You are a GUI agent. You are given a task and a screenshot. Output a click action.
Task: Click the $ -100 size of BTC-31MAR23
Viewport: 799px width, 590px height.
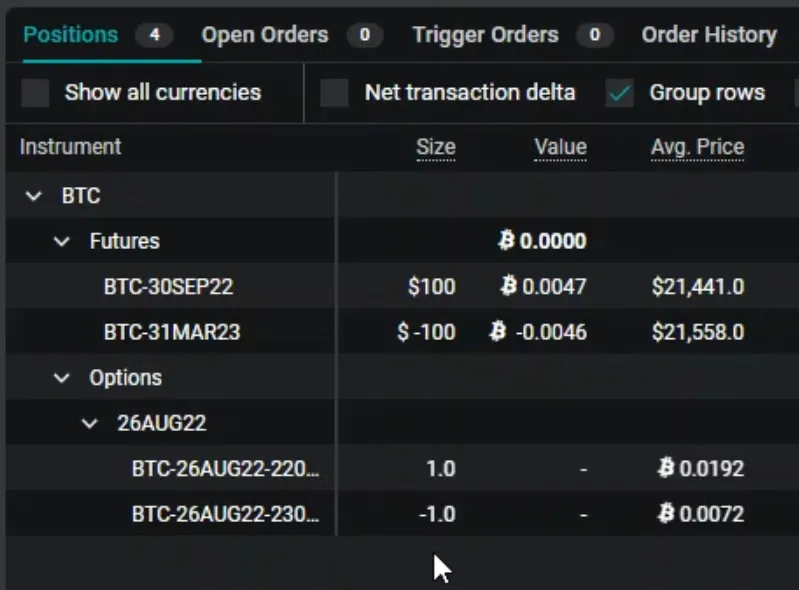tap(426, 332)
